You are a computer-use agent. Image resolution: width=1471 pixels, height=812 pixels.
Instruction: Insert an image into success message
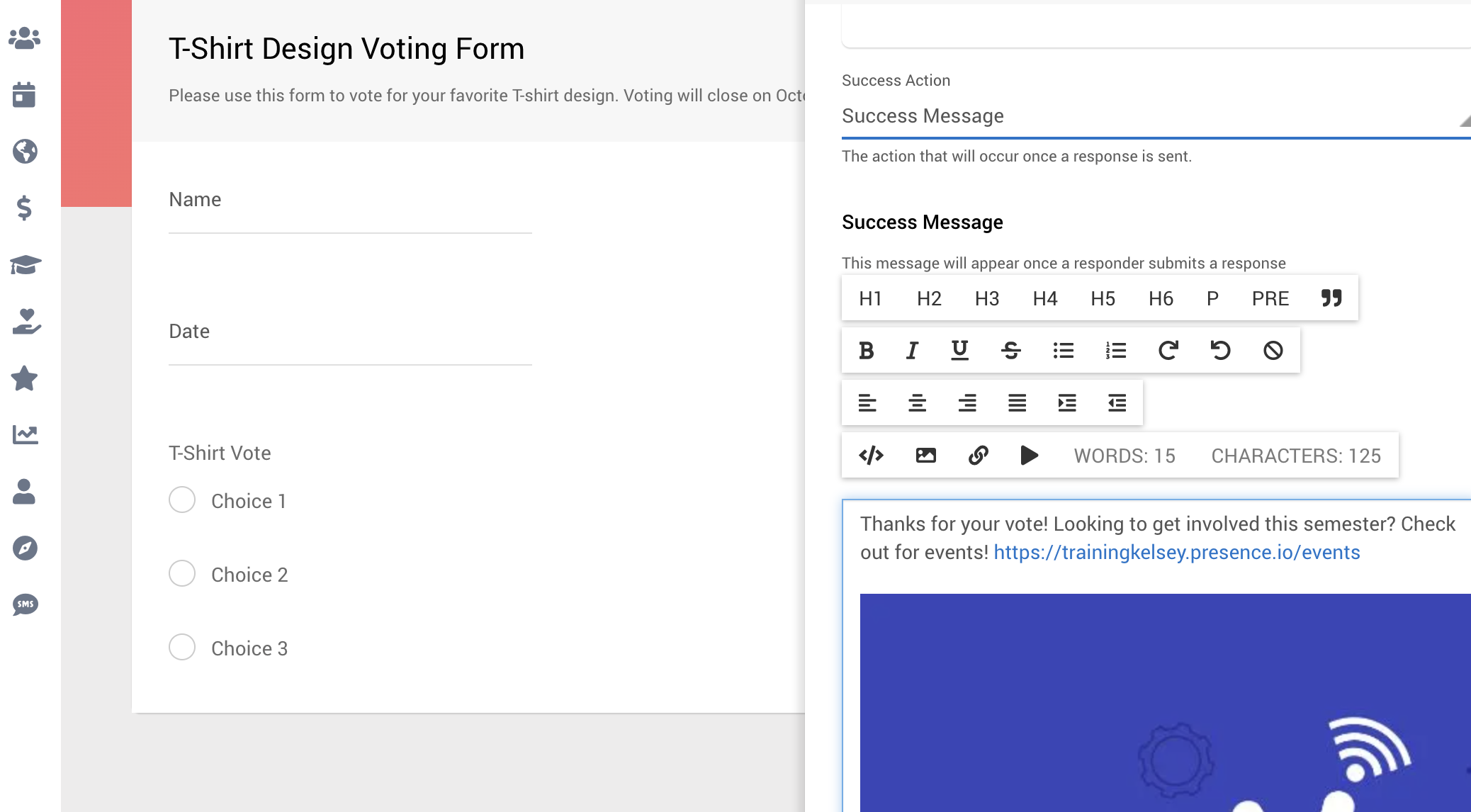point(925,455)
